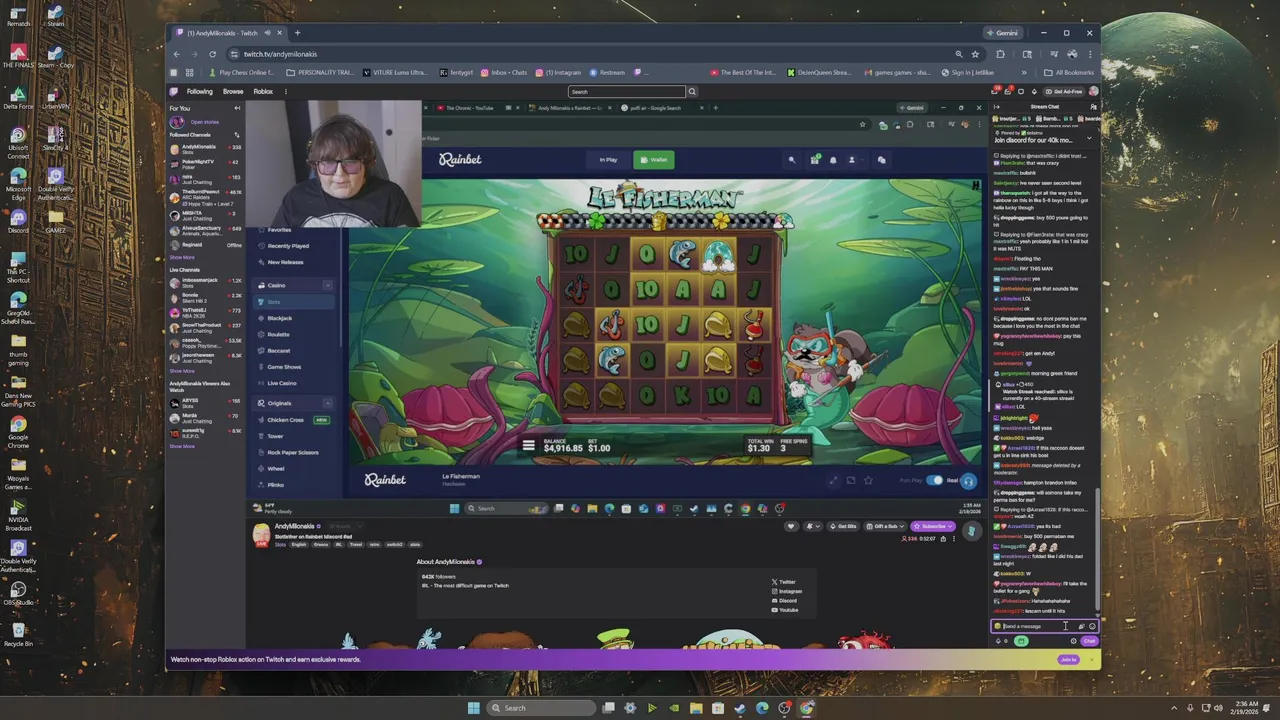
Task: Open the Gemini button in Chrome
Action: [x=1002, y=33]
